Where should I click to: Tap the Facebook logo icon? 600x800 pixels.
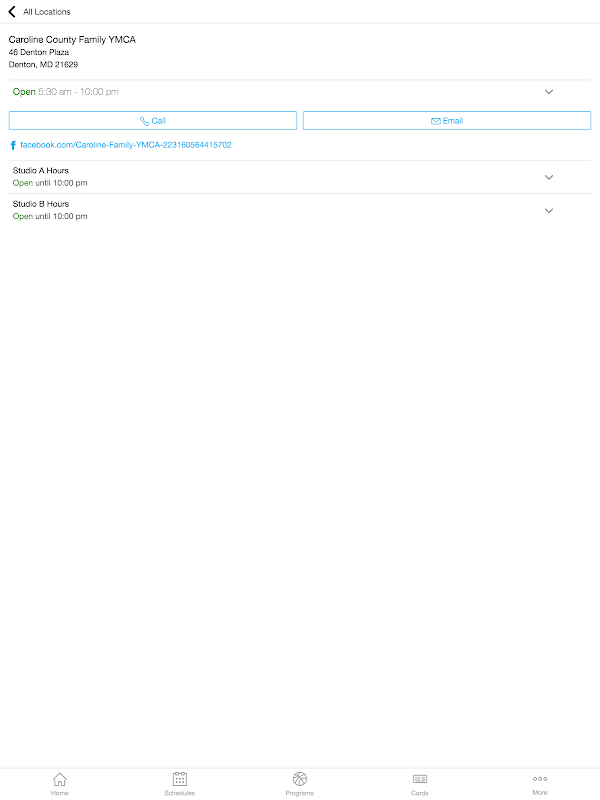(13, 145)
